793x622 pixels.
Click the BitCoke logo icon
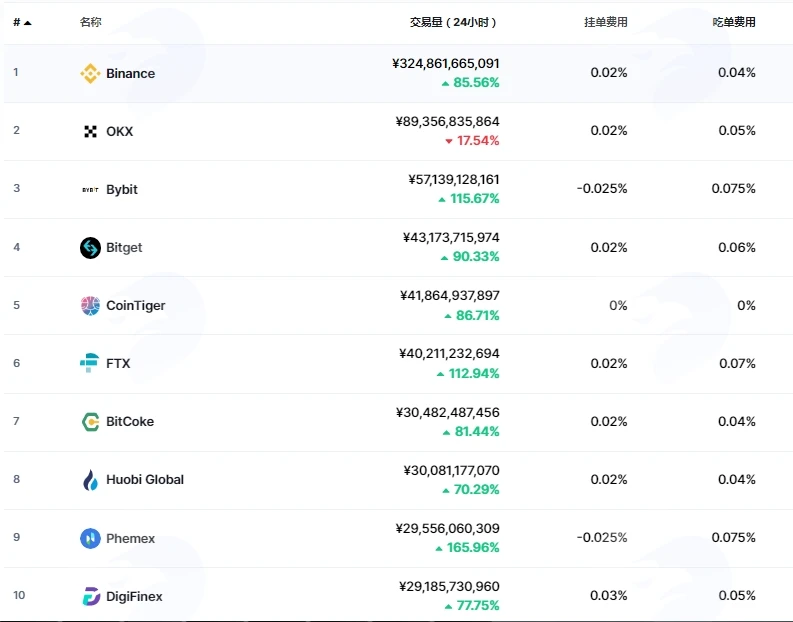pyautogui.click(x=91, y=421)
